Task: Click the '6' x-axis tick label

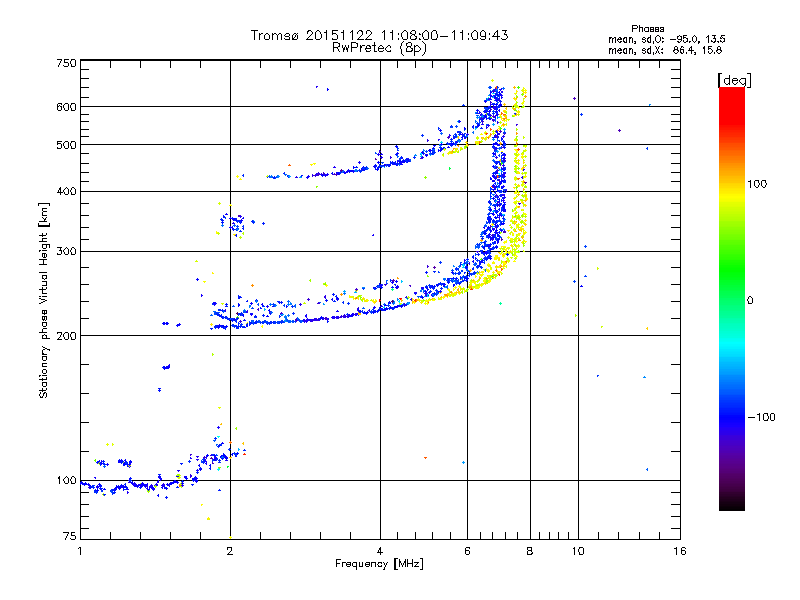Action: tap(467, 551)
